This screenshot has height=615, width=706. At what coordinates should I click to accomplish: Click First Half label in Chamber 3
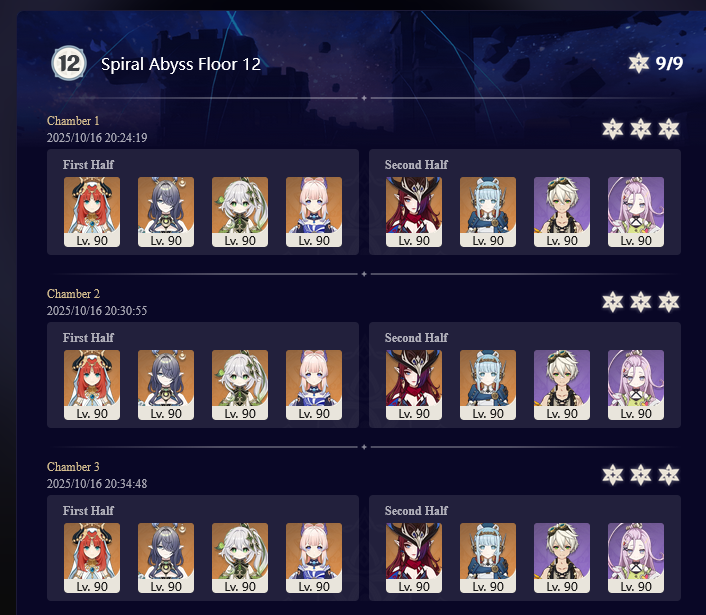pos(88,511)
